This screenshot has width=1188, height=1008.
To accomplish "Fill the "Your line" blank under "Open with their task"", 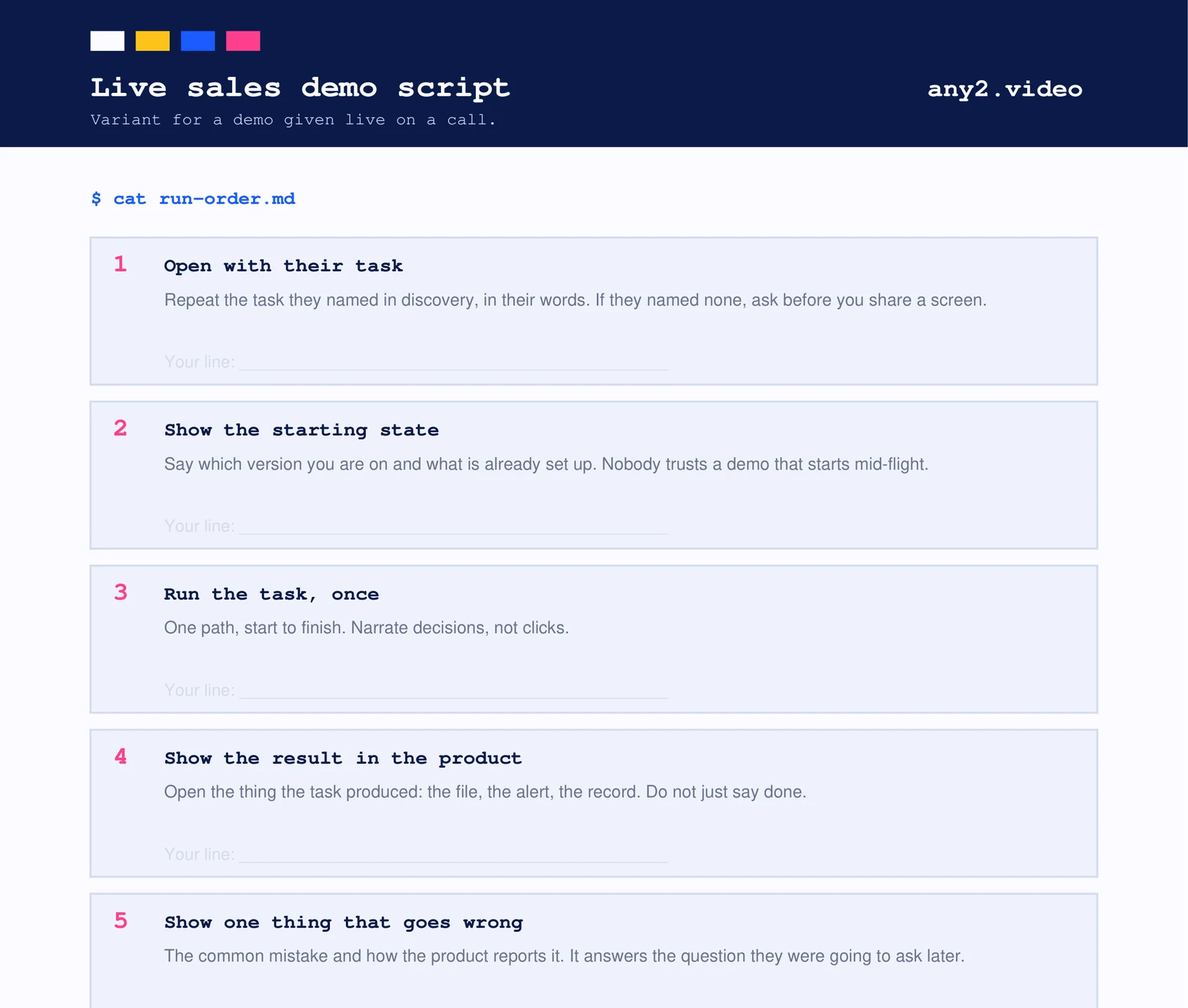I will pos(454,362).
